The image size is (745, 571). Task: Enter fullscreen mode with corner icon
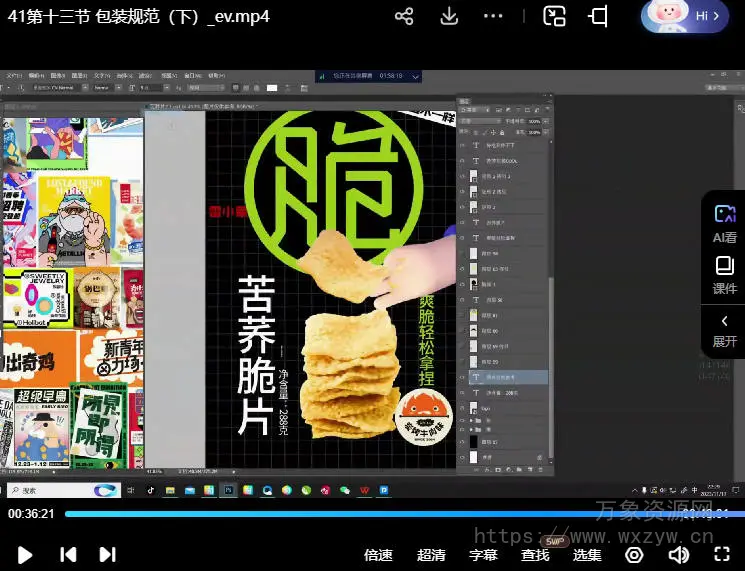click(x=722, y=554)
